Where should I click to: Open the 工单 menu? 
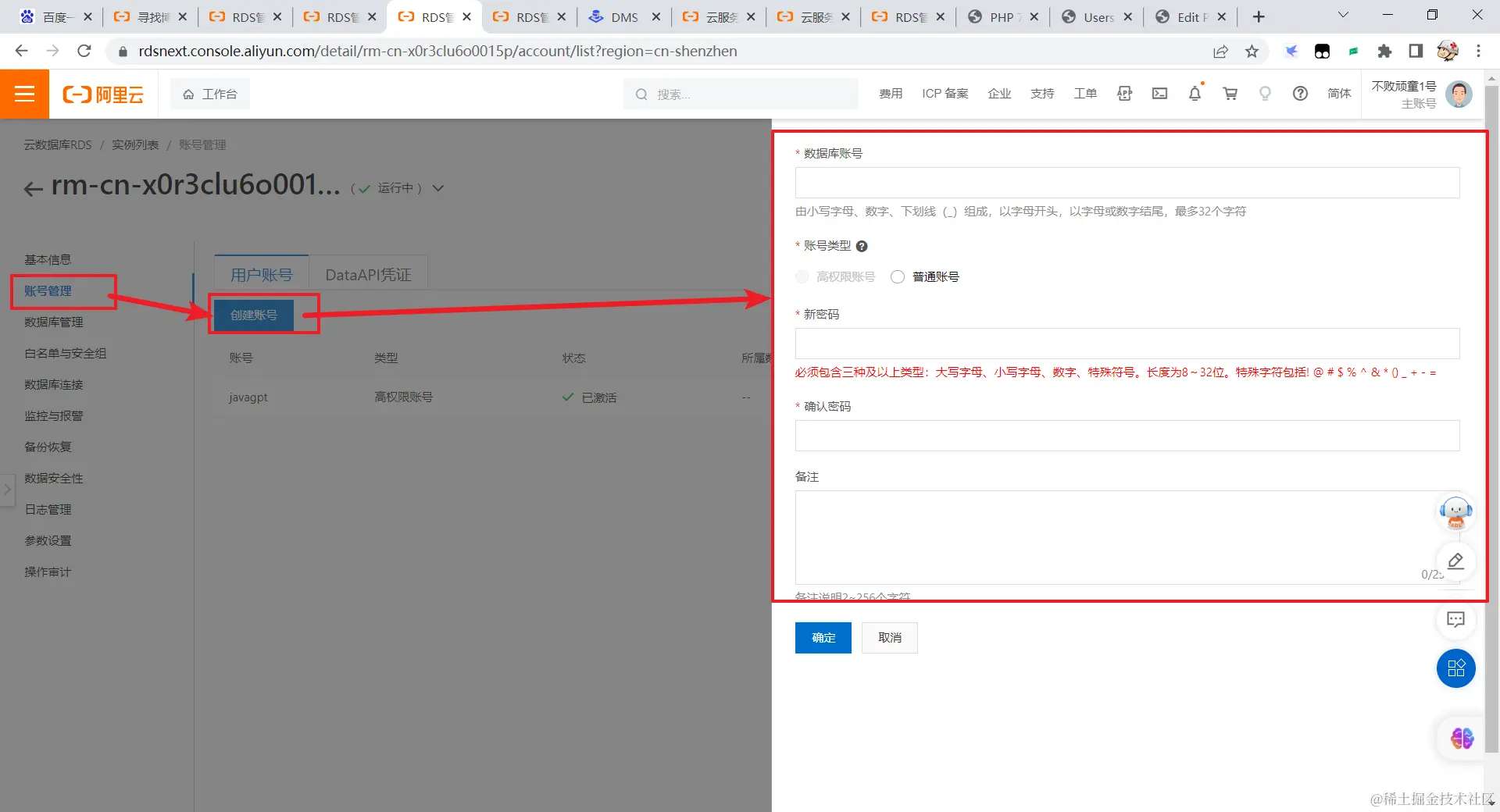[x=1085, y=94]
